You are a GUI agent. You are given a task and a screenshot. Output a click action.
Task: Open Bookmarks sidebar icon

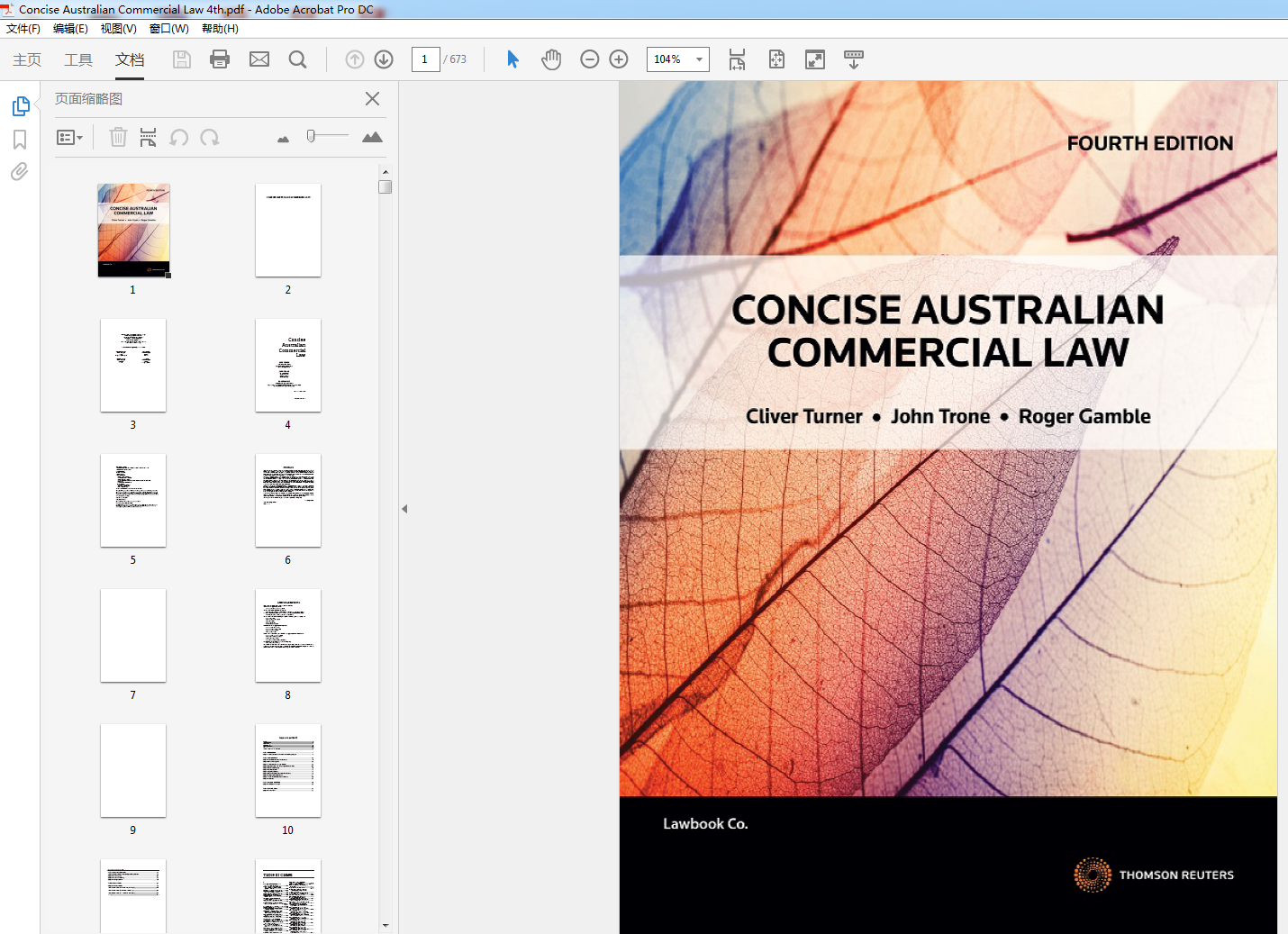pyautogui.click(x=20, y=140)
